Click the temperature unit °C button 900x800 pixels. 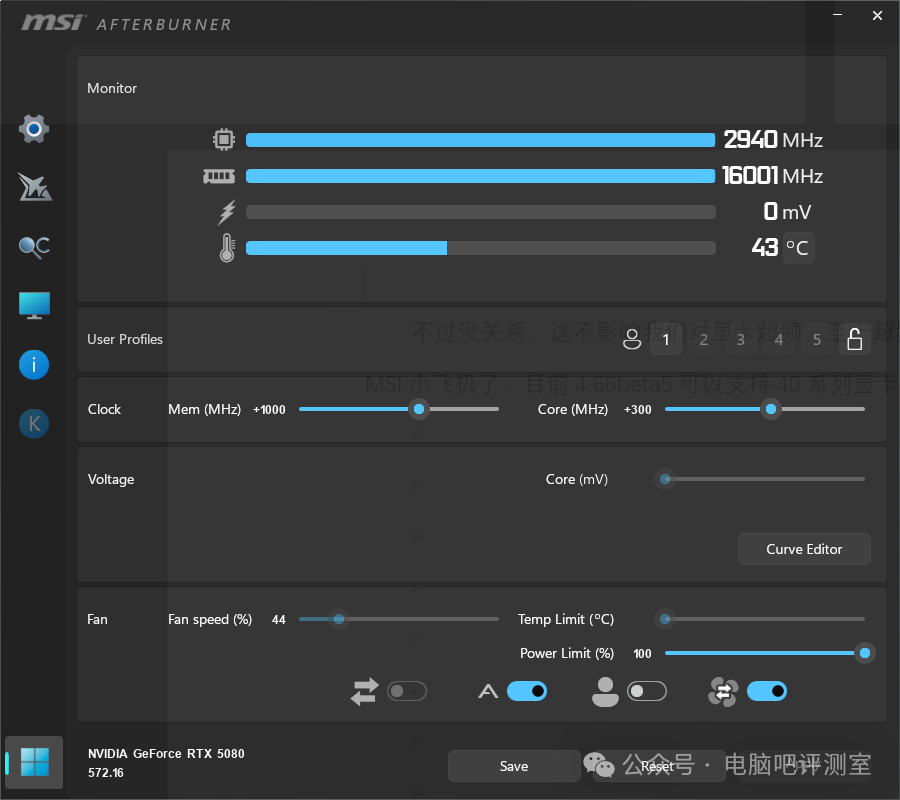[798, 248]
